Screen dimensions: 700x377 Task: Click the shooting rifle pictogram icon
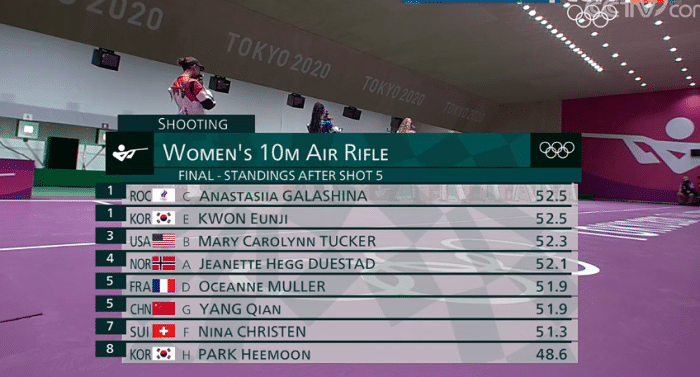tap(130, 153)
